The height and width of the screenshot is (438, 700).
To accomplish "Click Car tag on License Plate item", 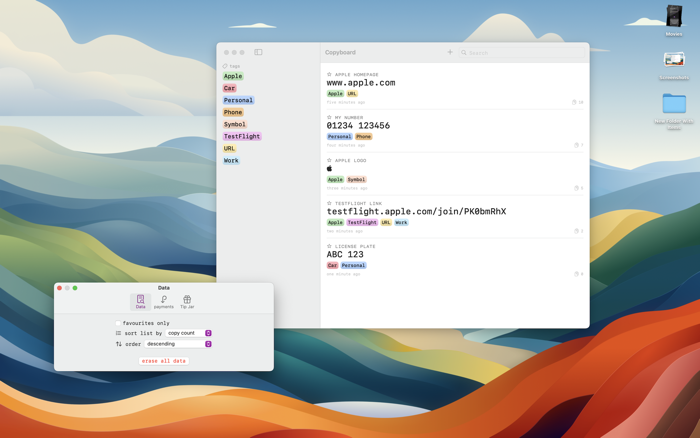I will (332, 265).
